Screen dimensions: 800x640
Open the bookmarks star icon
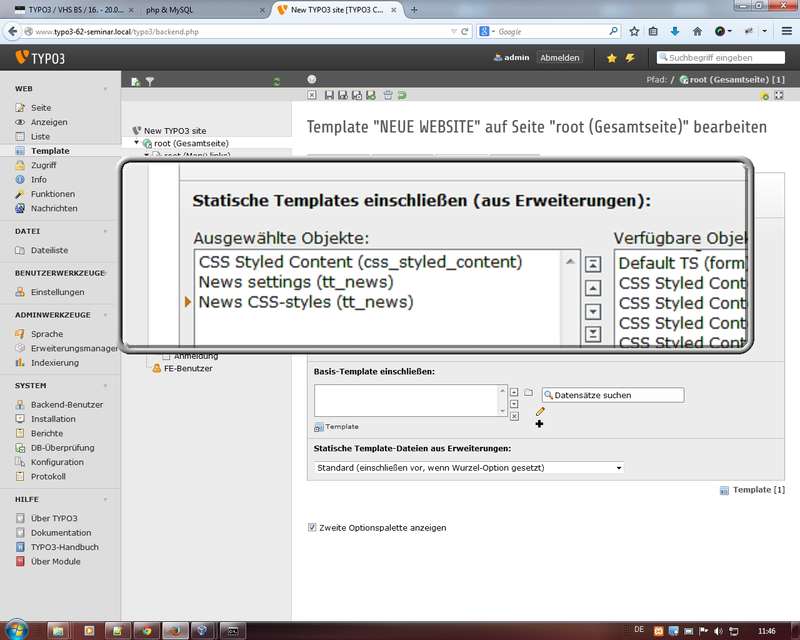[x=612, y=58]
